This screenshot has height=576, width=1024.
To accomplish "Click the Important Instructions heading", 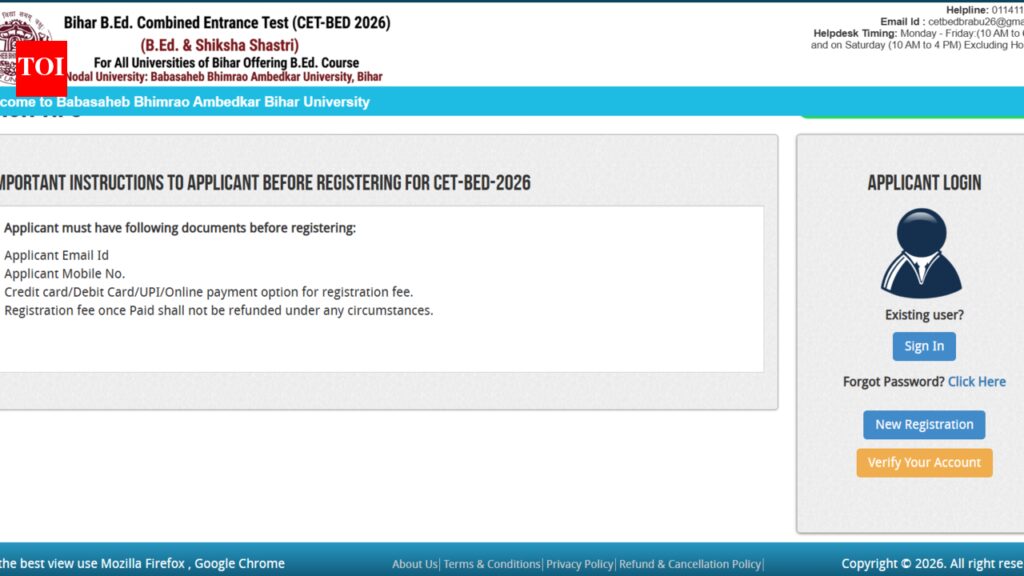I will pyautogui.click(x=264, y=183).
